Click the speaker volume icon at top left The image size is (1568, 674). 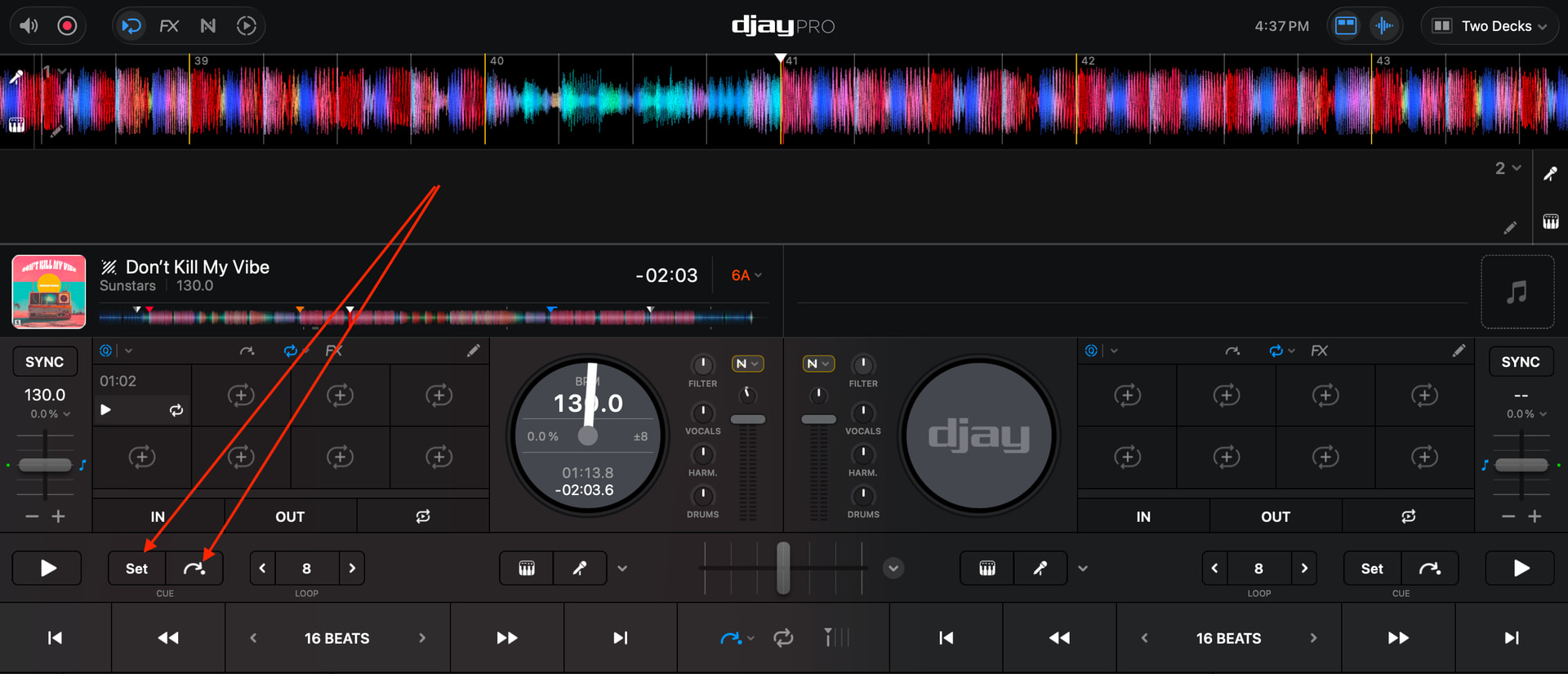click(x=29, y=26)
